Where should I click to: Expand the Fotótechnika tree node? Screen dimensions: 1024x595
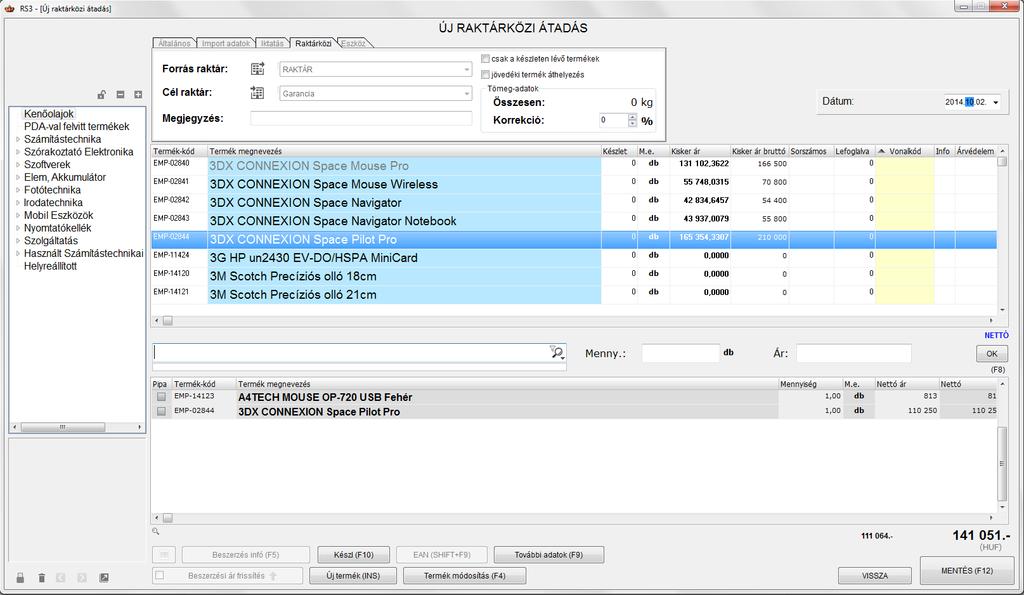18,190
